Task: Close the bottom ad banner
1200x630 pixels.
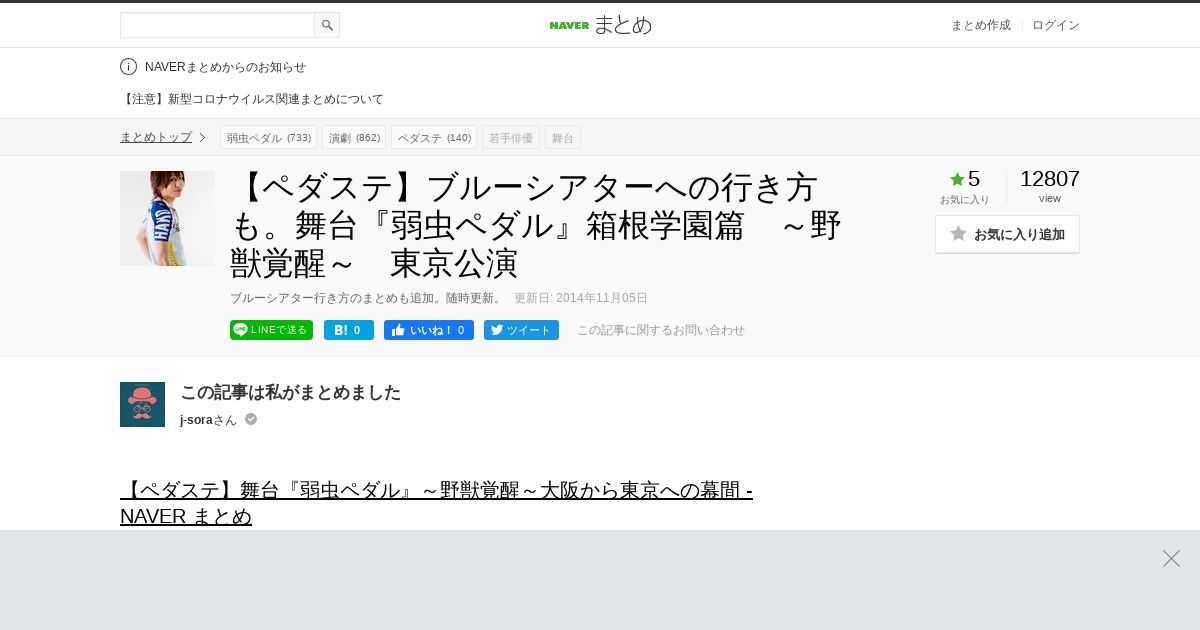Action: pyautogui.click(x=1171, y=558)
